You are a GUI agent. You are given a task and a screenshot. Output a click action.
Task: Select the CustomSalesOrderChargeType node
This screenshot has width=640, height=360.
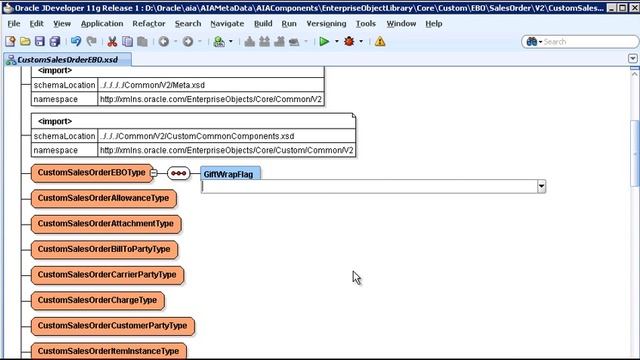coord(97,300)
